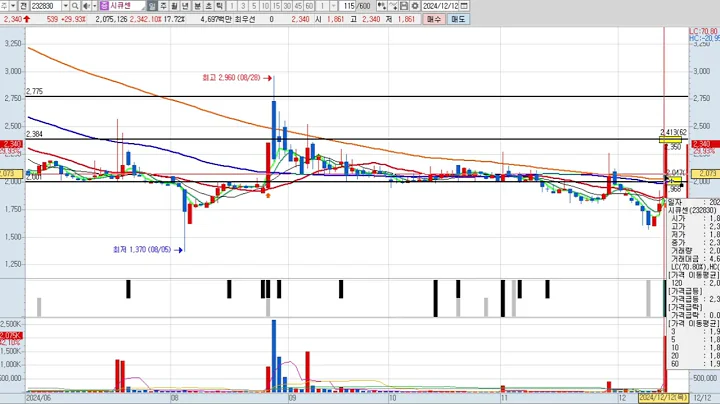Click 최우선 label in quote bar
Image resolution: width=720 pixels, height=404 pixels.
244,19
